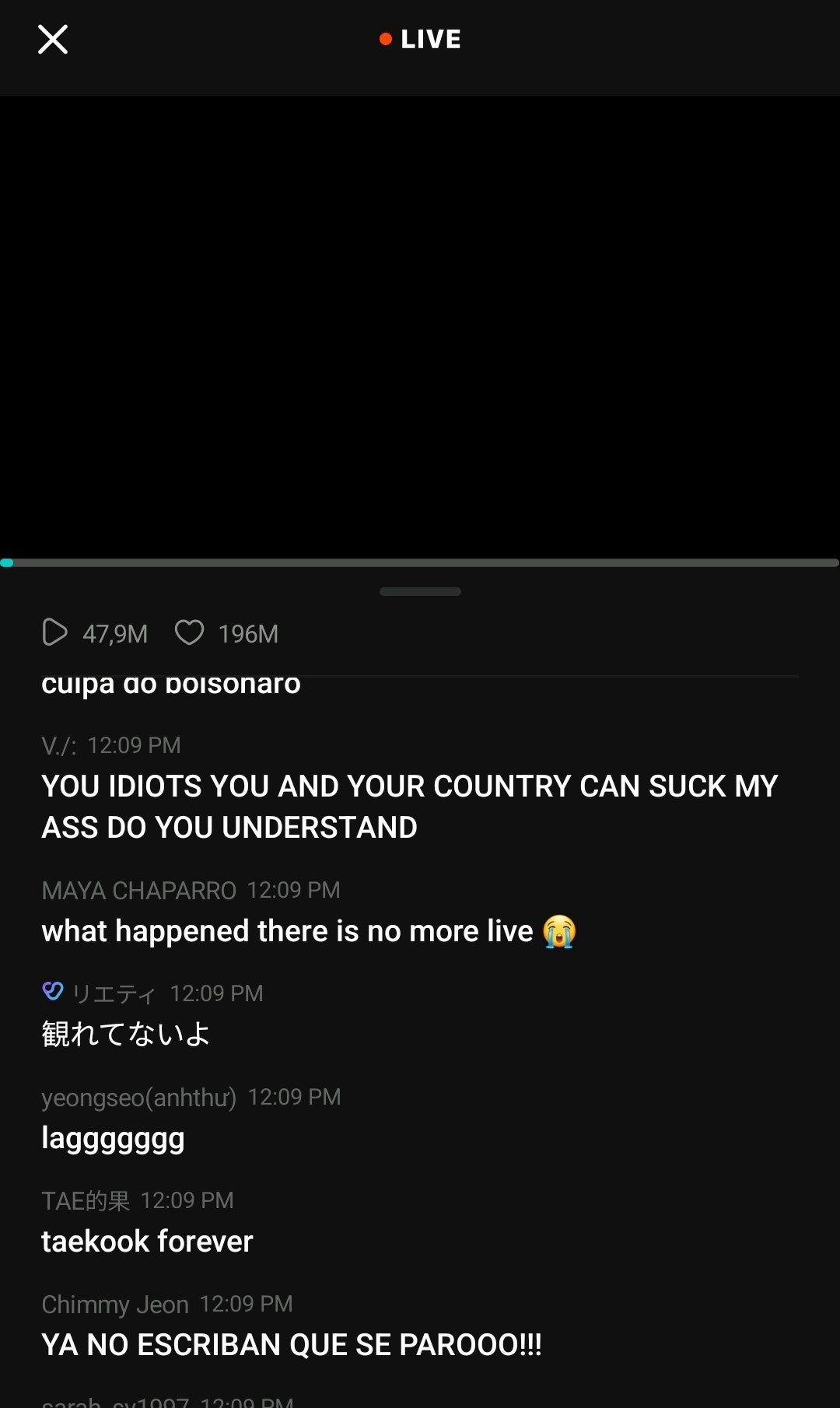The width and height of the screenshot is (840, 1408).
Task: Tap the teal progress bar knob
Action: click(6, 562)
